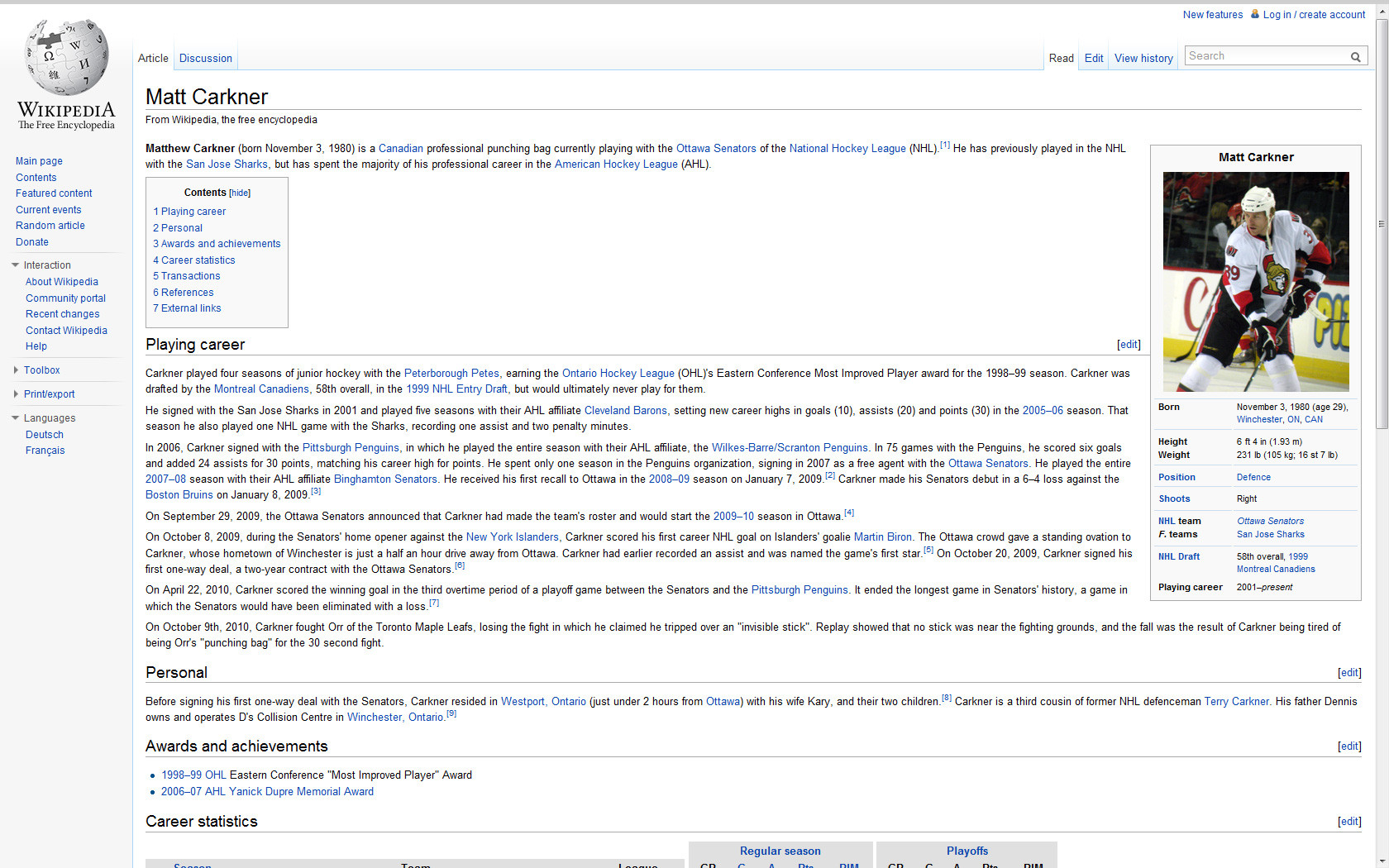
Task: Open About Wikipedia link
Action: click(x=61, y=282)
